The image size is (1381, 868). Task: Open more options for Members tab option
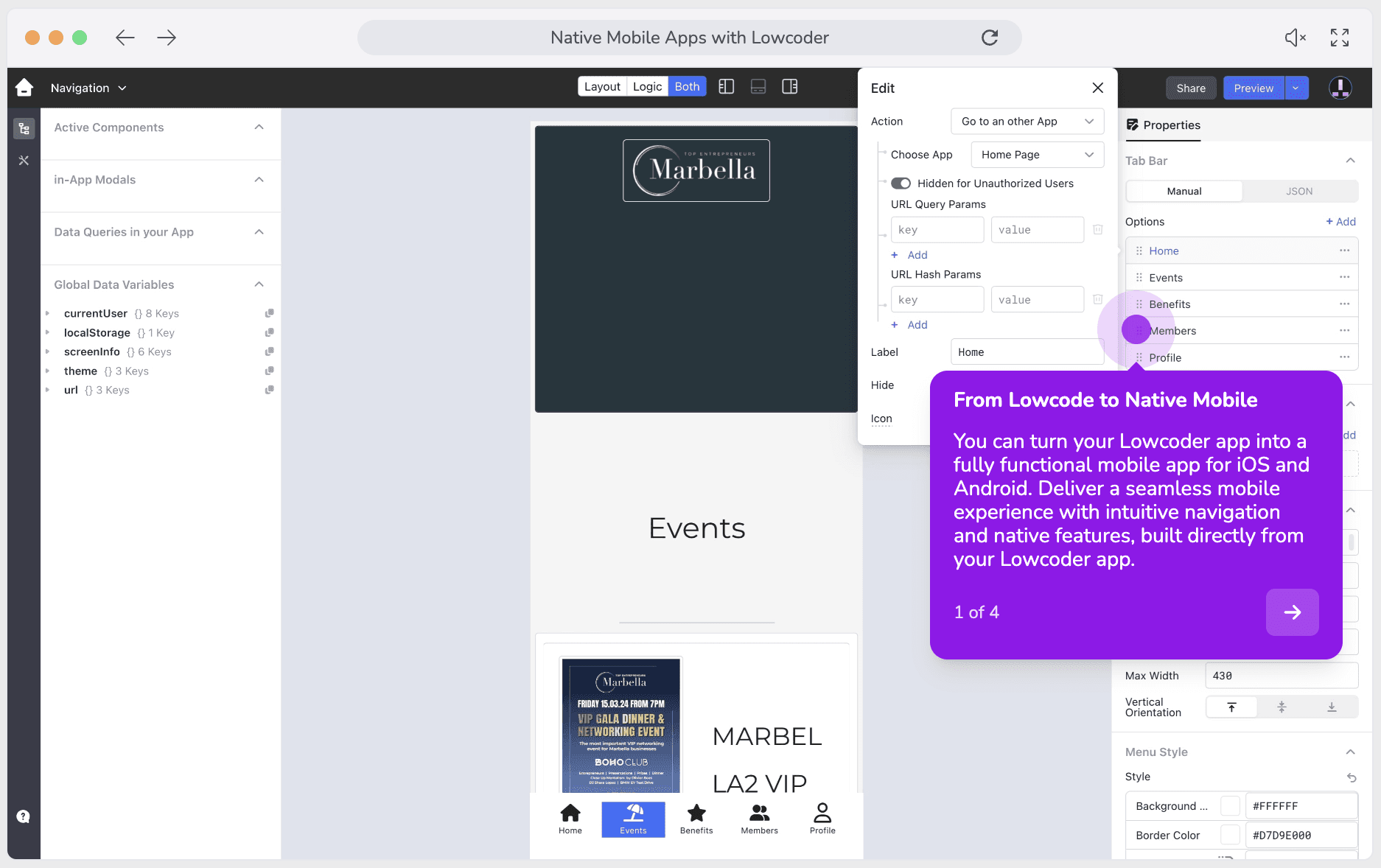[1345, 330]
